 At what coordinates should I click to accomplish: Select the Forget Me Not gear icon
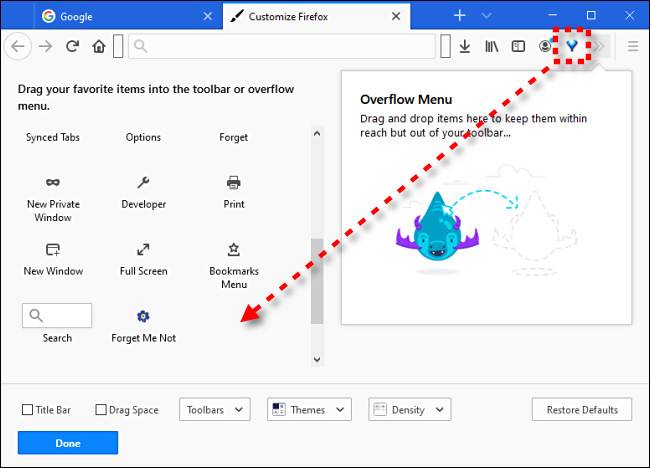click(x=143, y=316)
